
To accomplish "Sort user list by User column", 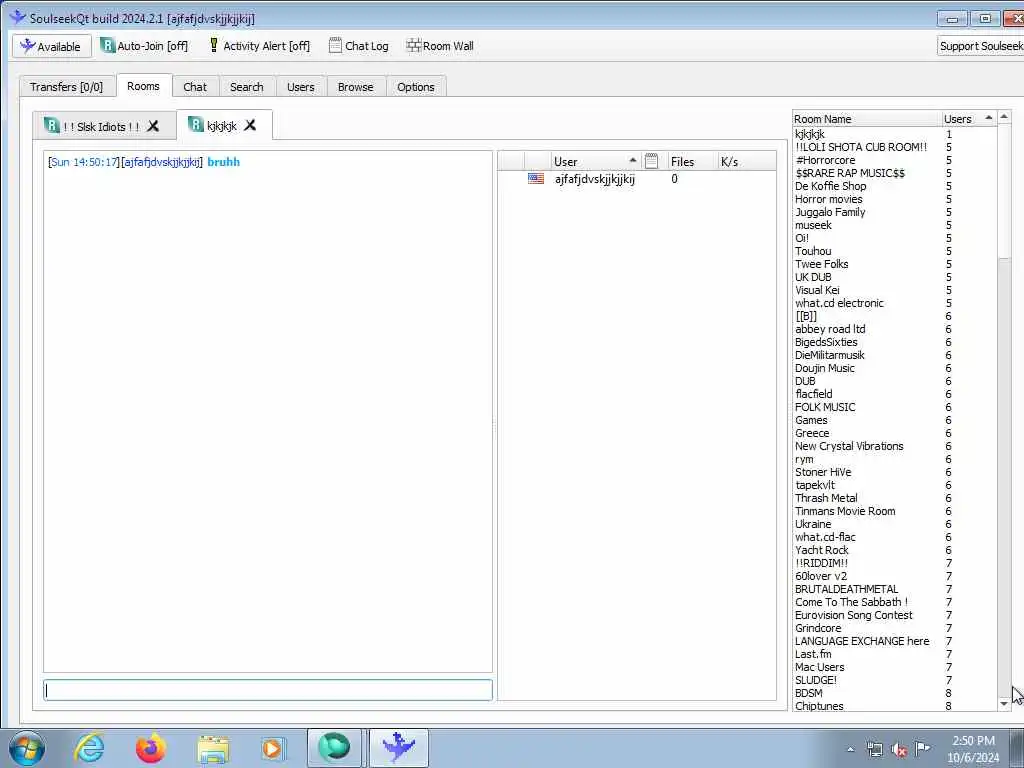I will [x=594, y=161].
